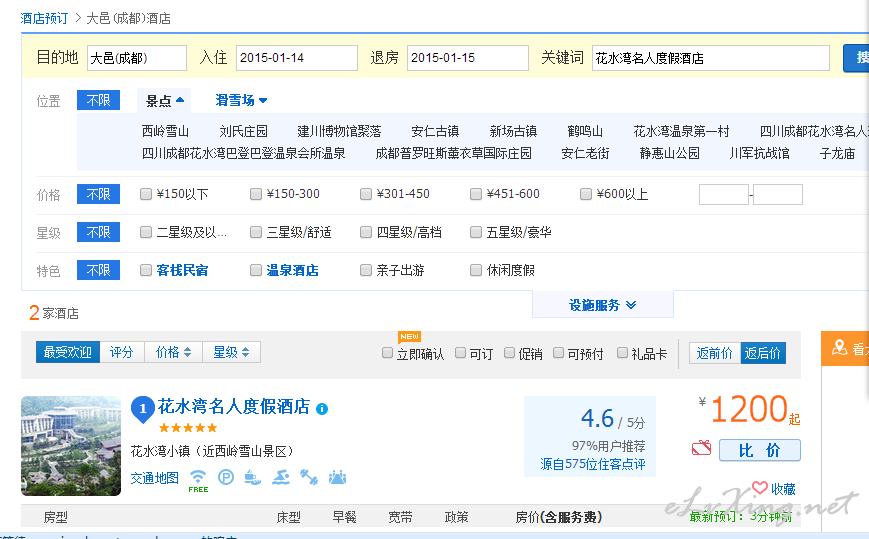This screenshot has width=869, height=539.
Task: Open the 花水湾名人度假酒店 hotel link
Action: (234, 407)
